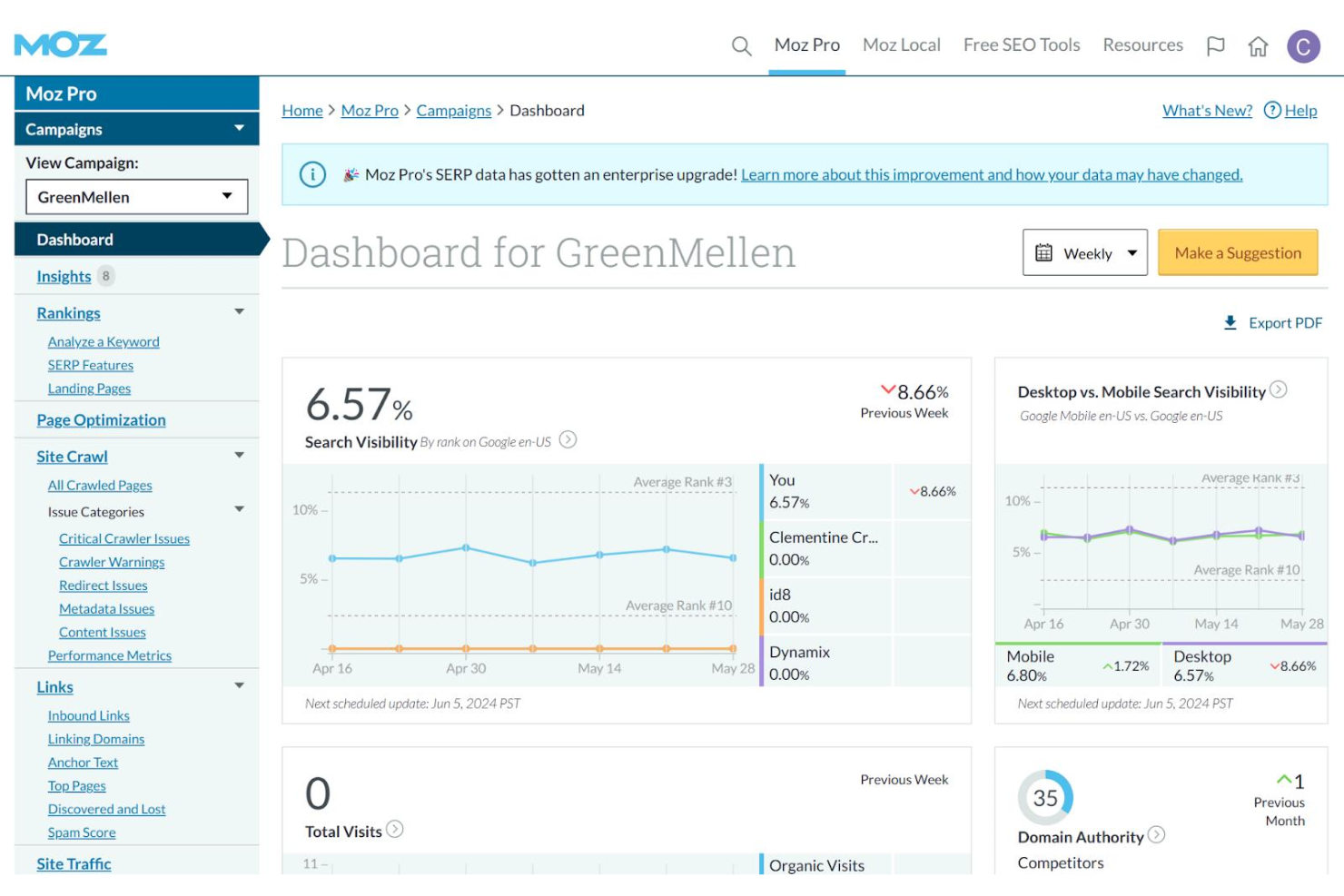
Task: Open Linking Domains link
Action: tap(96, 739)
